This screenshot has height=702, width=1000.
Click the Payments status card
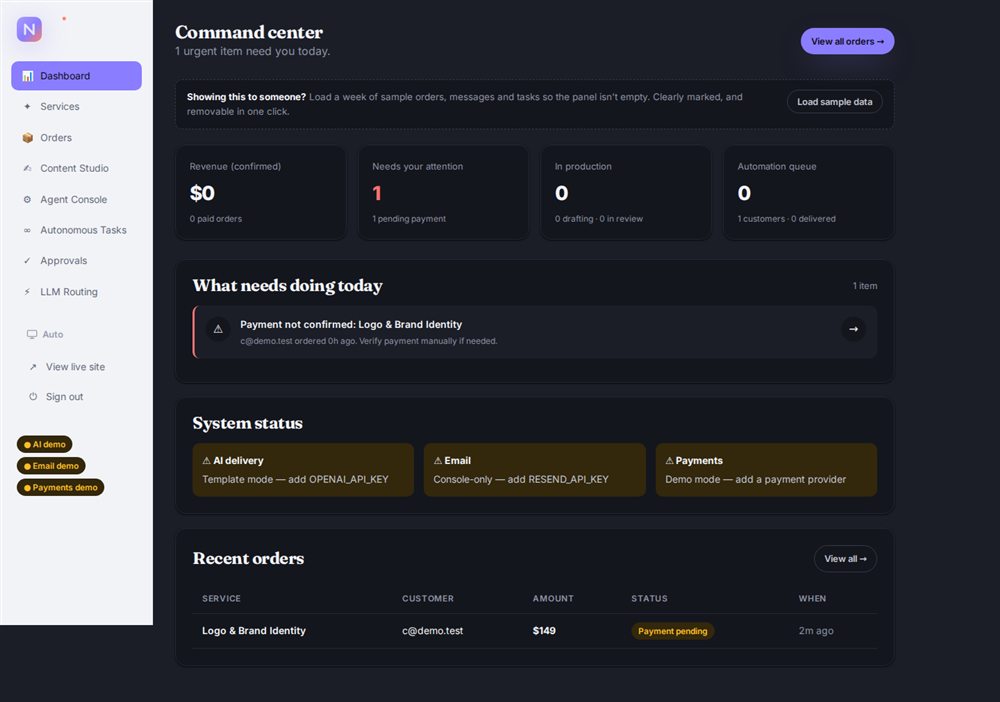coord(766,470)
